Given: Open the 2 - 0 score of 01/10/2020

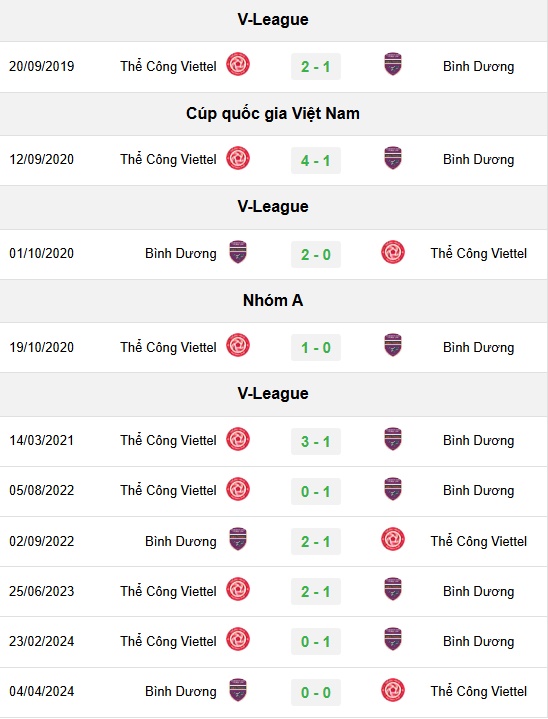Looking at the screenshot, I should [x=316, y=254].
